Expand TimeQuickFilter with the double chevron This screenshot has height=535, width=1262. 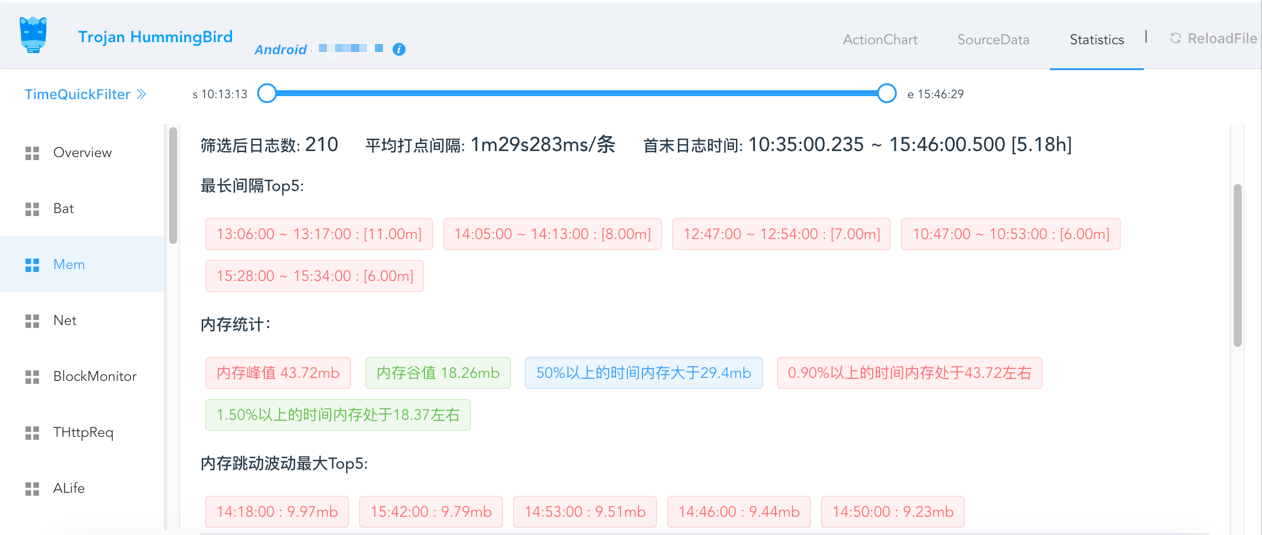[141, 94]
